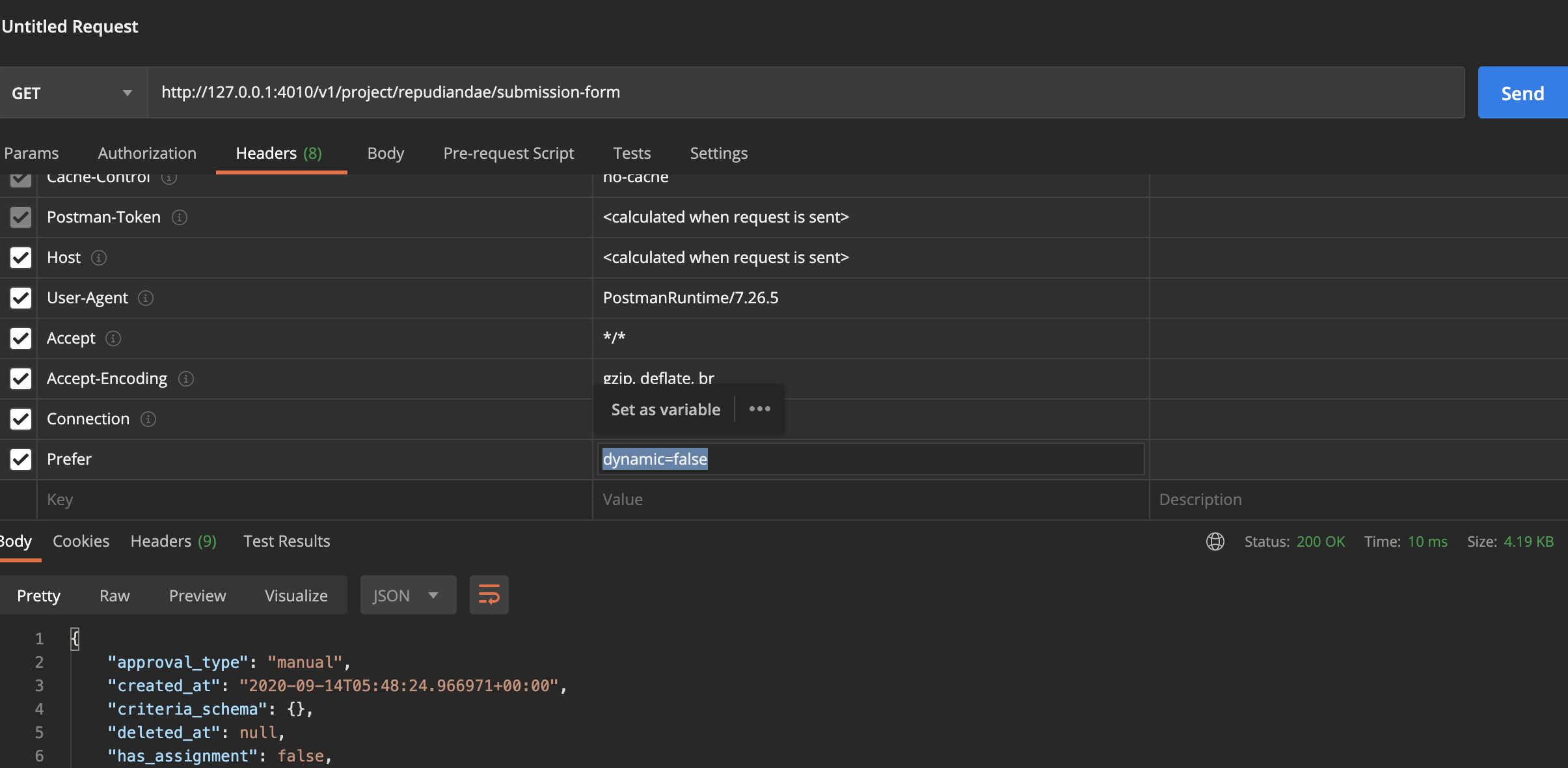Toggle line wrapping in the response viewer
This screenshot has height=768, width=1568.
488,594
